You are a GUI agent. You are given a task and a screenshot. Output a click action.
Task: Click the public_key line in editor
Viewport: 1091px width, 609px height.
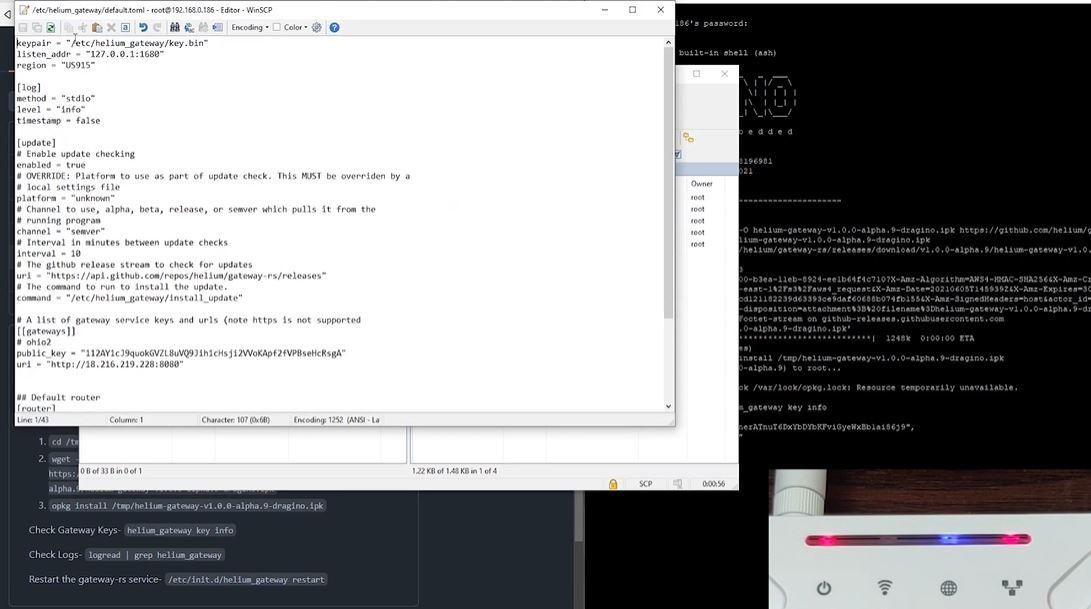pos(181,354)
